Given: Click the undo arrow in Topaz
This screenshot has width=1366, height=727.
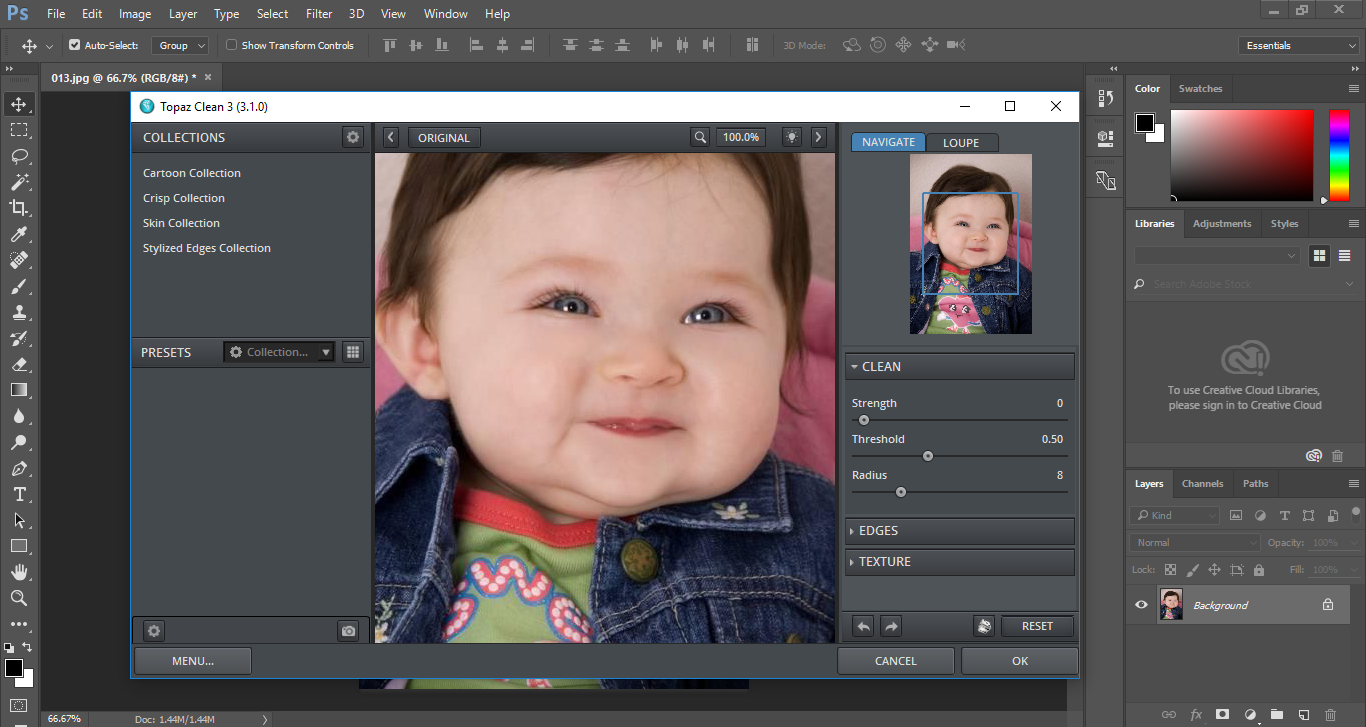Looking at the screenshot, I should pyautogui.click(x=863, y=626).
